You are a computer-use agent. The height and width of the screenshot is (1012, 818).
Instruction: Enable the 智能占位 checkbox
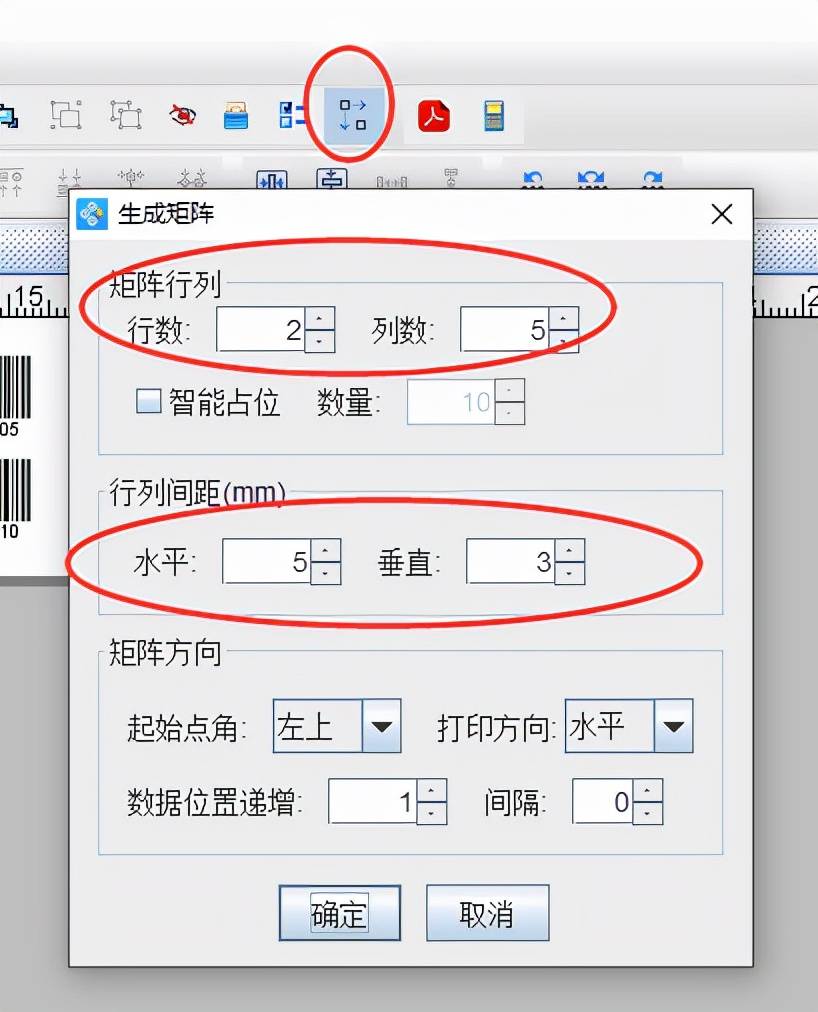pos(148,401)
